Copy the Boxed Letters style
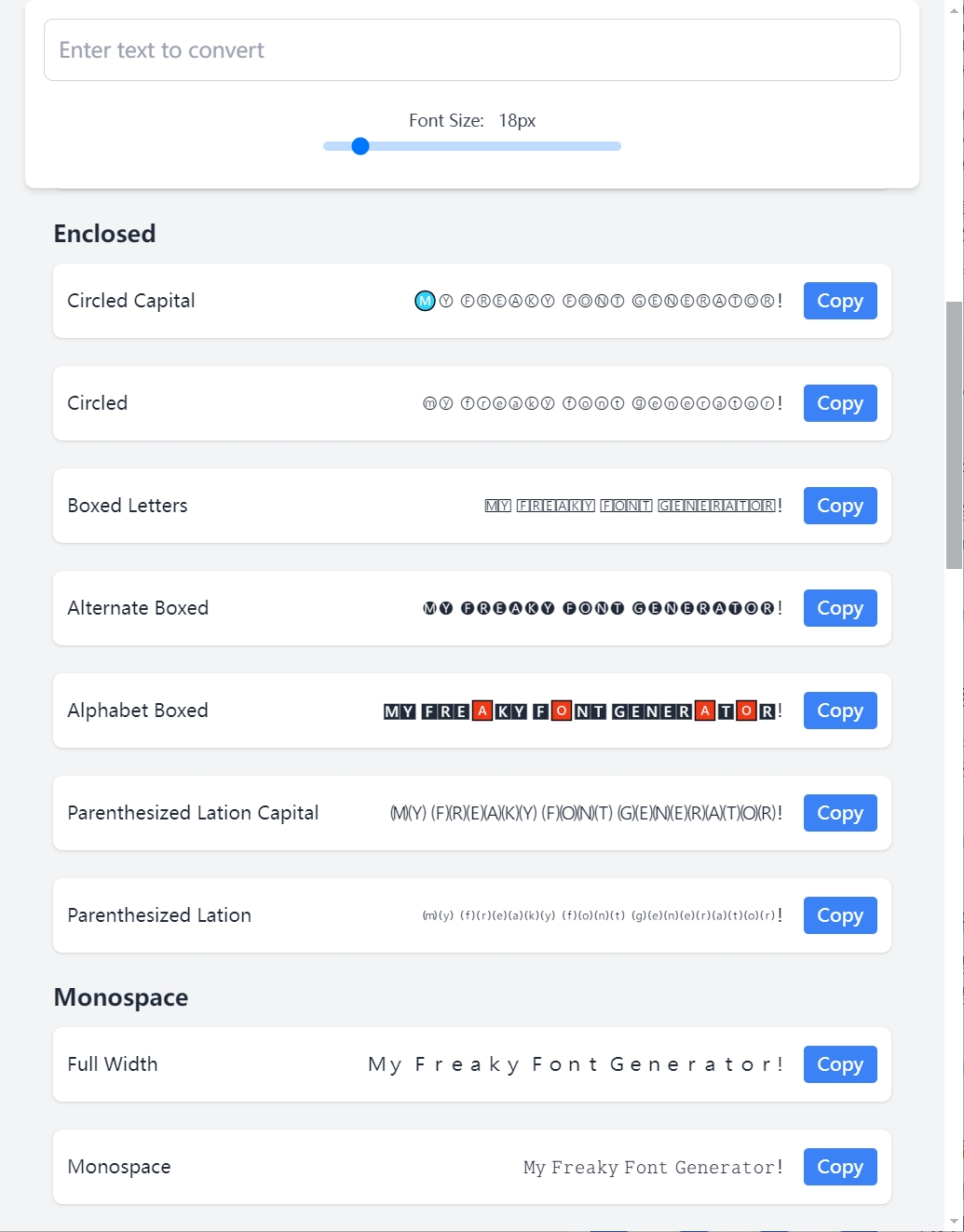The image size is (964, 1232). click(x=839, y=506)
